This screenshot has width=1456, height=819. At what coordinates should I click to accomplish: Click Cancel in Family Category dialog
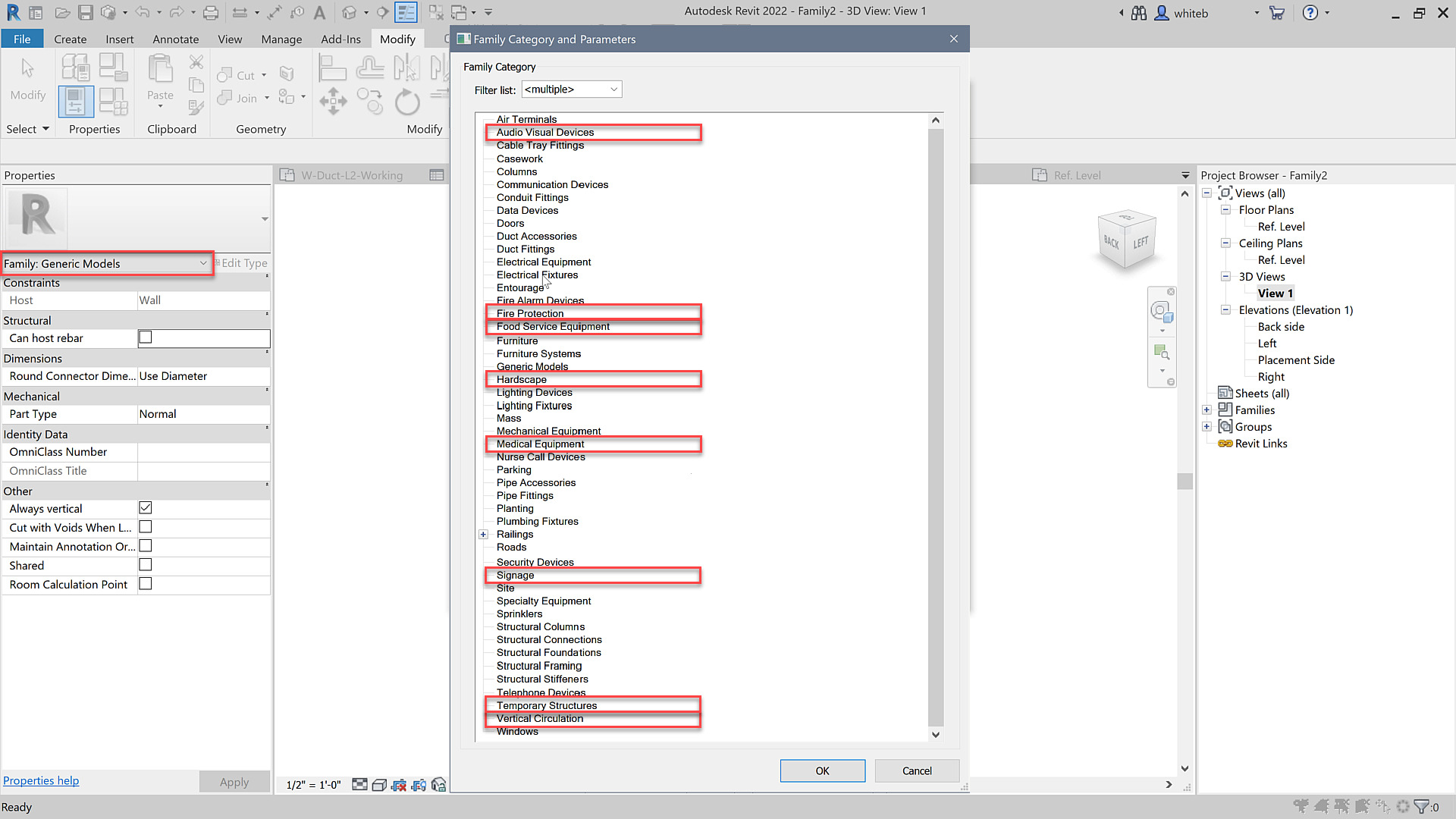pos(917,770)
